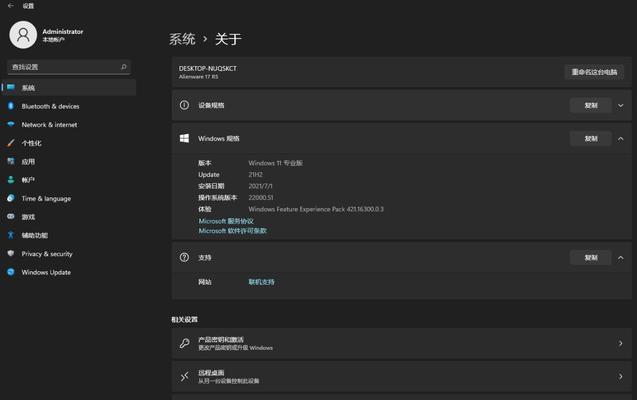Click the 支持 question mark icon

click(x=184, y=257)
